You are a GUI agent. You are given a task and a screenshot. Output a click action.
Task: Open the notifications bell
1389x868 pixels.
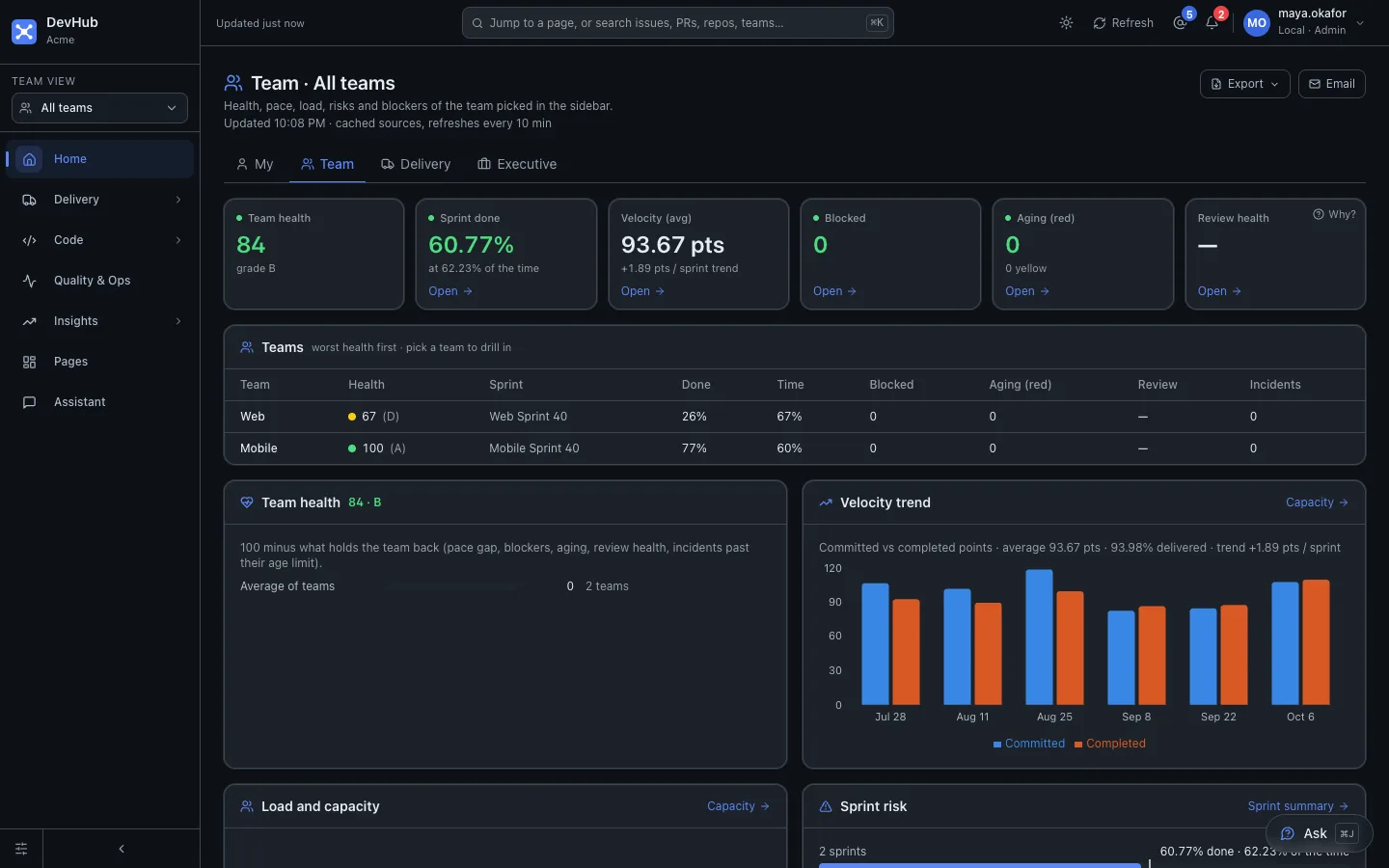point(1212,23)
